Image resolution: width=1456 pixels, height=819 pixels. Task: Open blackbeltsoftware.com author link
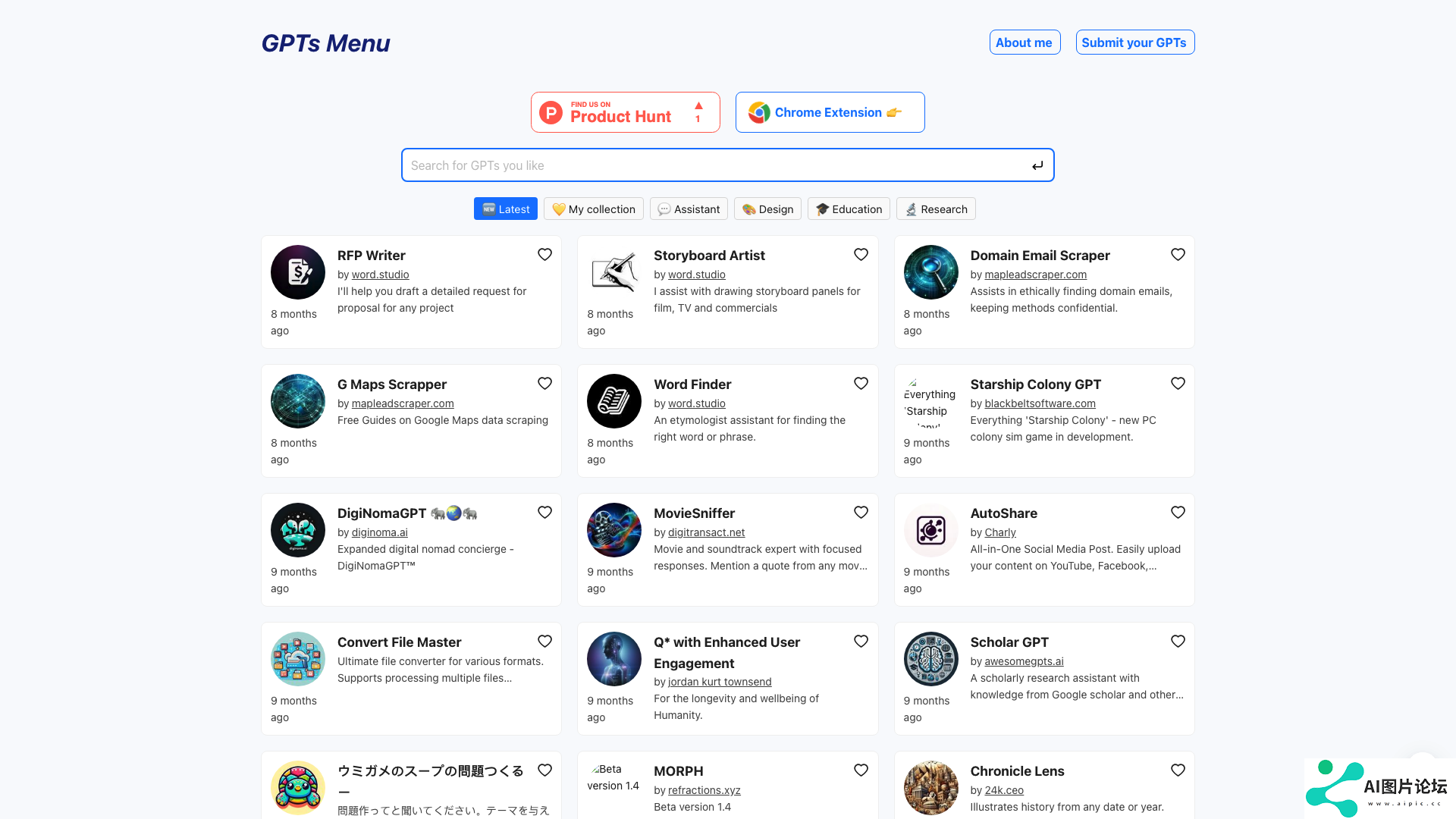click(1040, 403)
